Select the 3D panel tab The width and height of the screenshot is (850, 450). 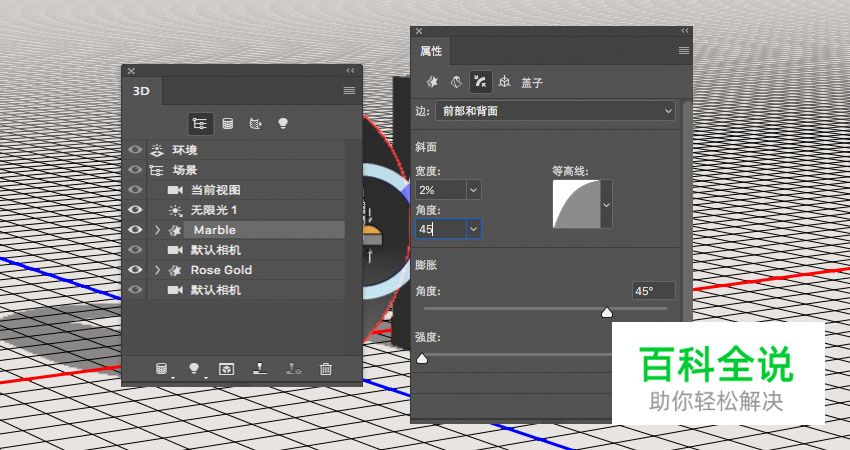tap(141, 91)
